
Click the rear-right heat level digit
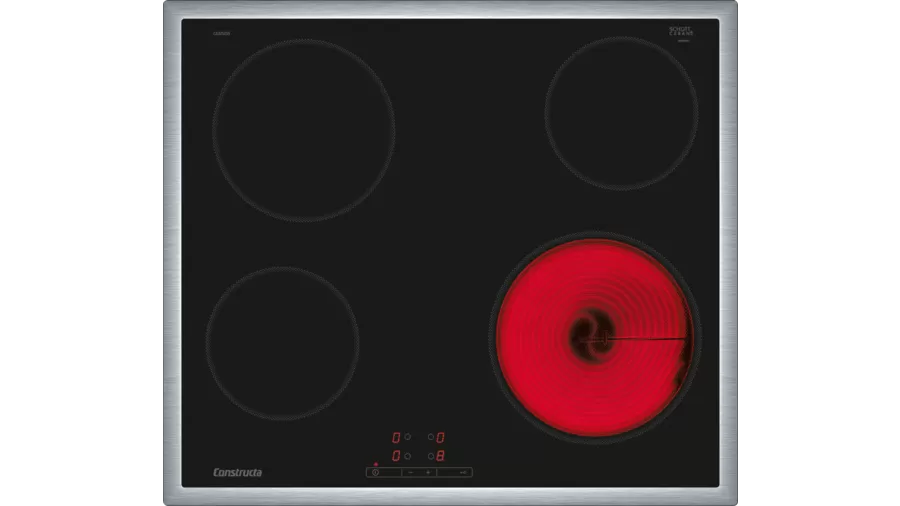click(x=441, y=437)
